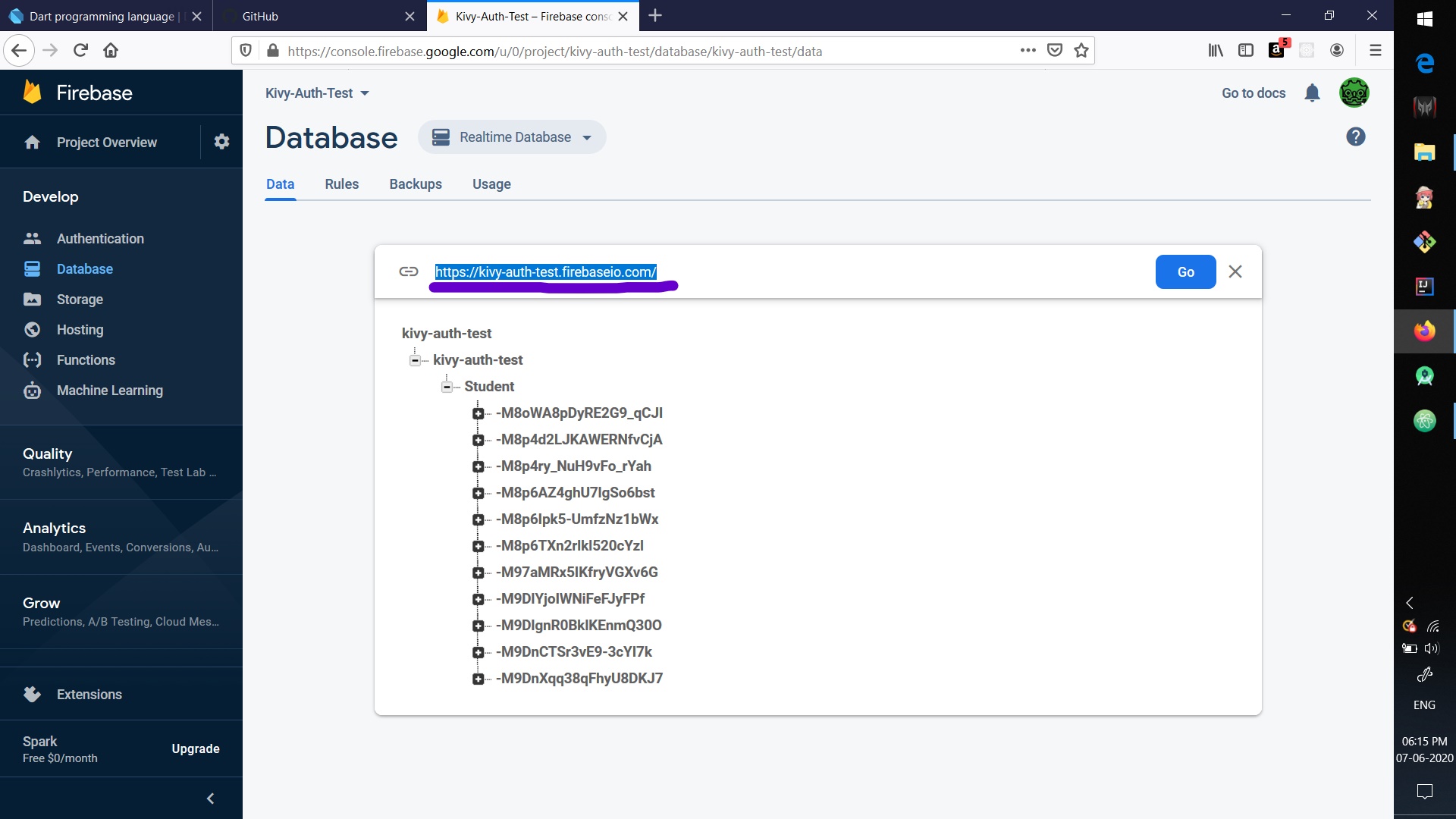Open the help question mark icon

point(1355,137)
